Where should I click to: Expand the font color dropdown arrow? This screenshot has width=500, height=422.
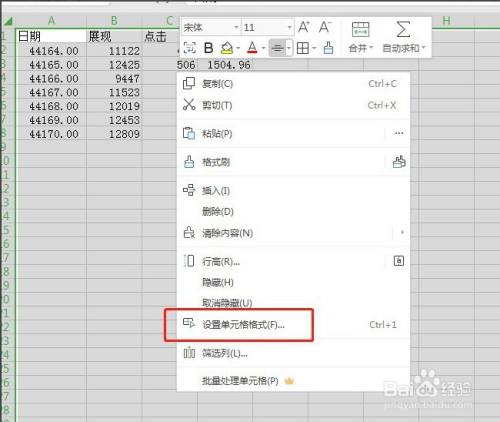[263, 49]
